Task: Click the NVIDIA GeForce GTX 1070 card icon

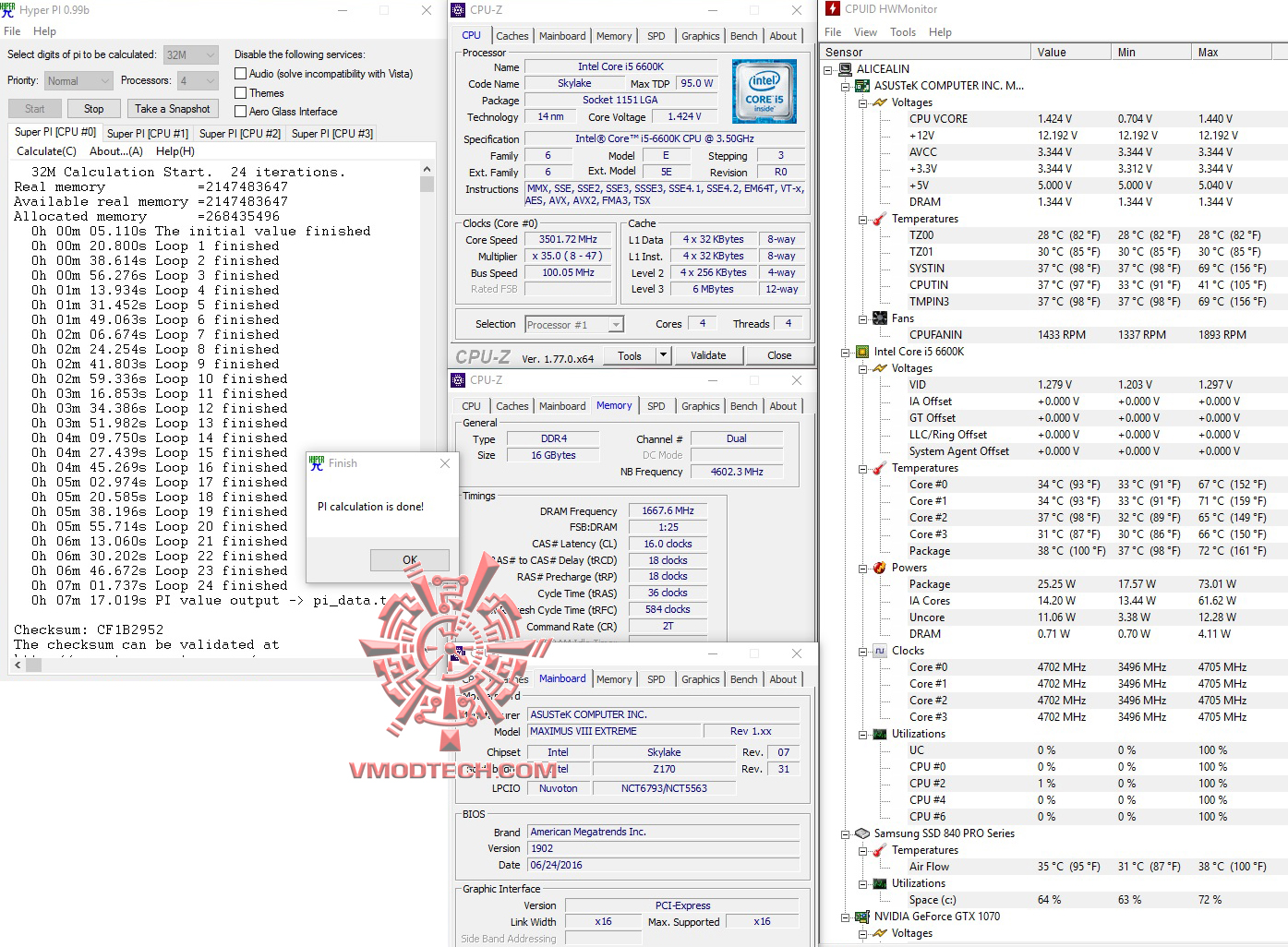Action: click(x=862, y=917)
